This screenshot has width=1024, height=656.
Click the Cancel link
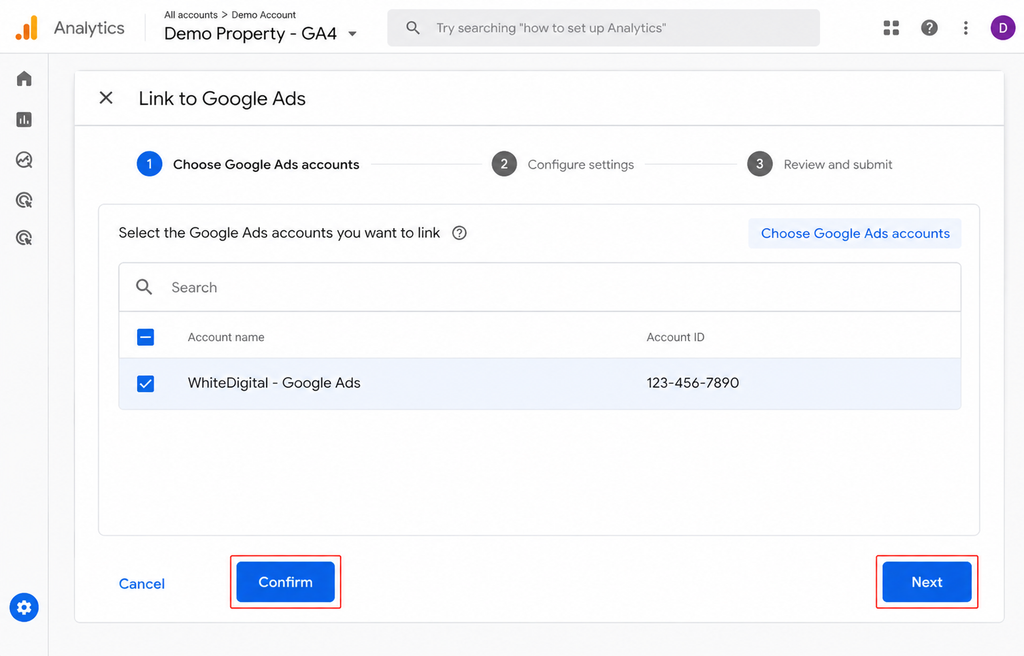pos(142,583)
